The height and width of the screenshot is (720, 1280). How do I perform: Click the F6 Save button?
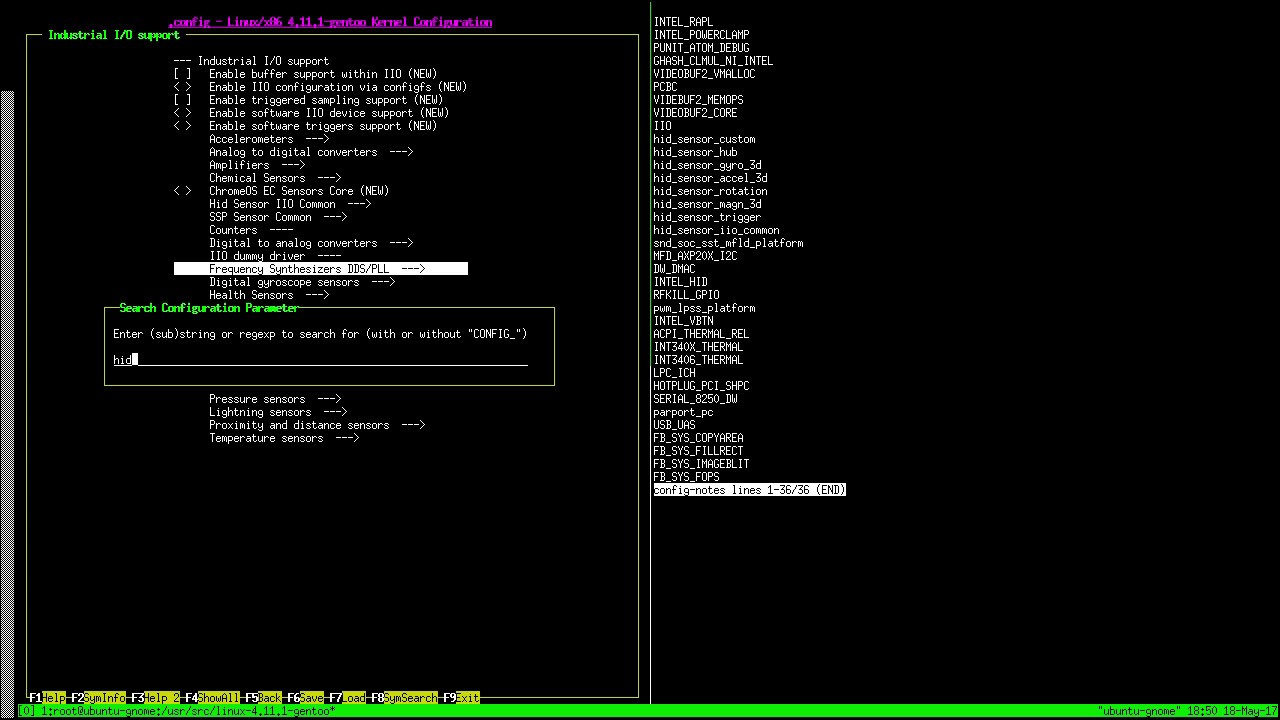(x=305, y=697)
